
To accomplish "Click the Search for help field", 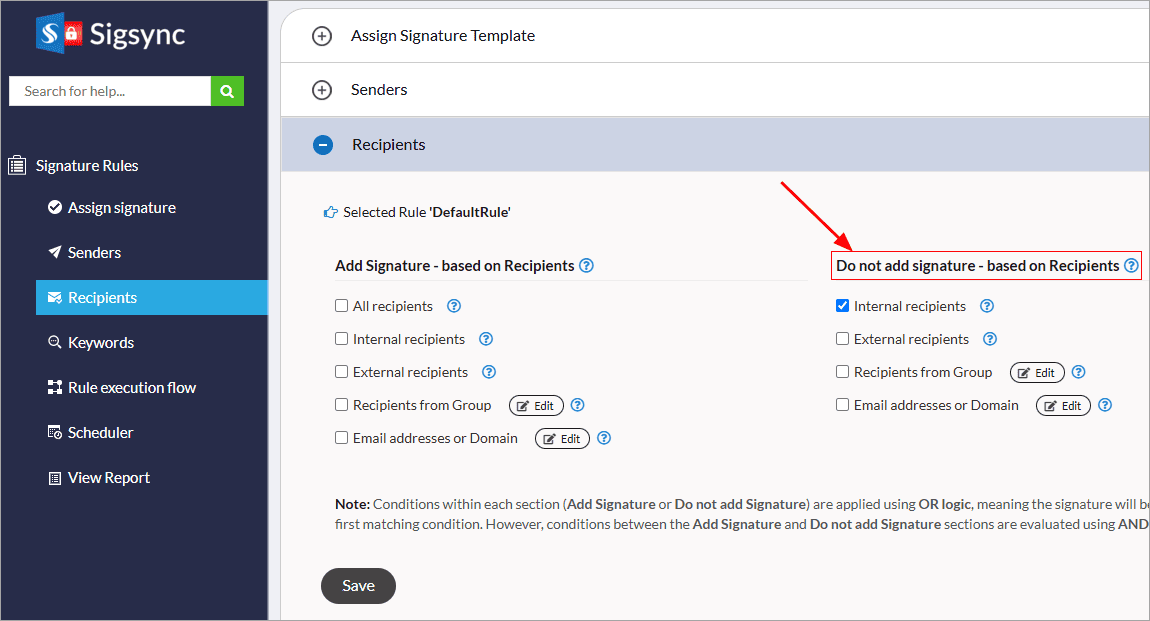I will (x=110, y=91).
